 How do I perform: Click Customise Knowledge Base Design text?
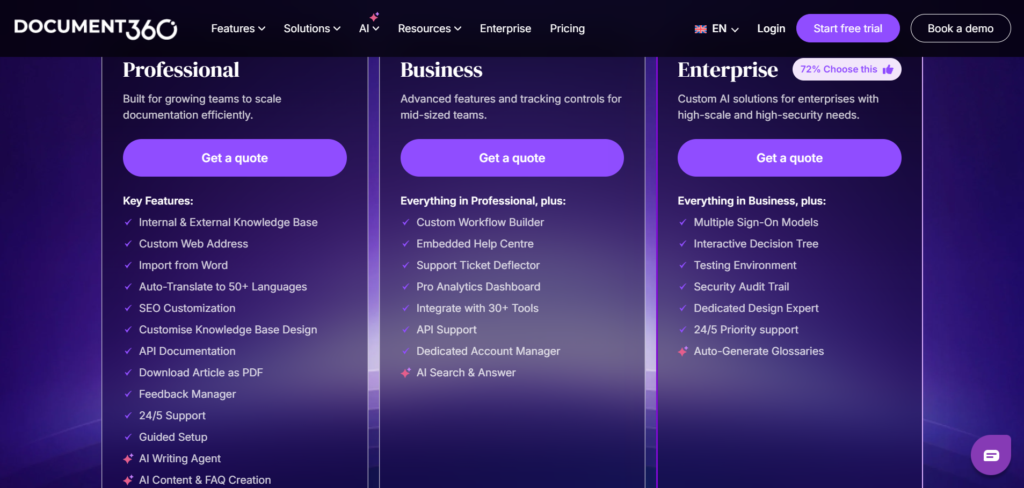[x=228, y=330]
